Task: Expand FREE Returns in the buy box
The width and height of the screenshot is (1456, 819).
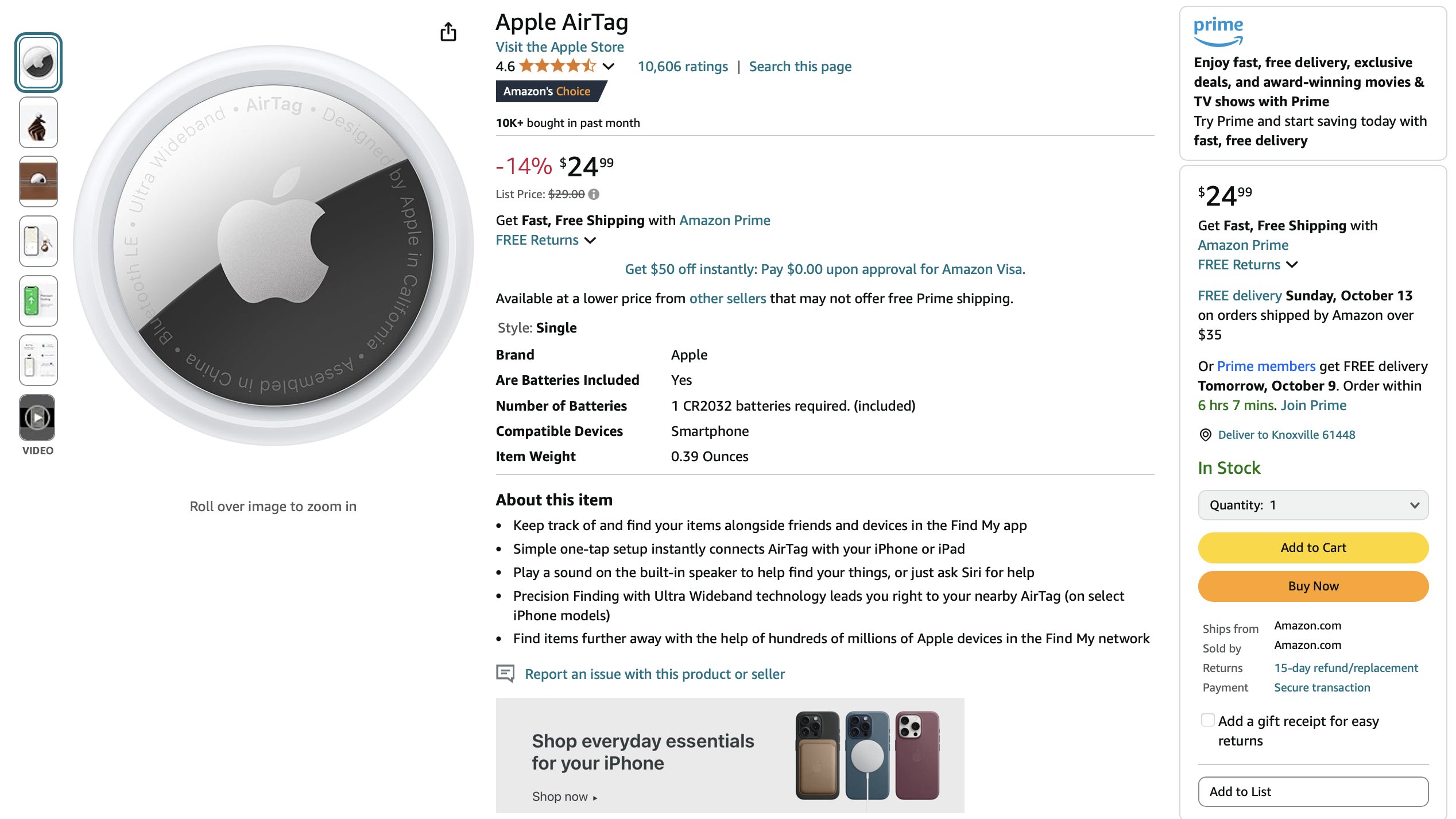Action: 1248,264
